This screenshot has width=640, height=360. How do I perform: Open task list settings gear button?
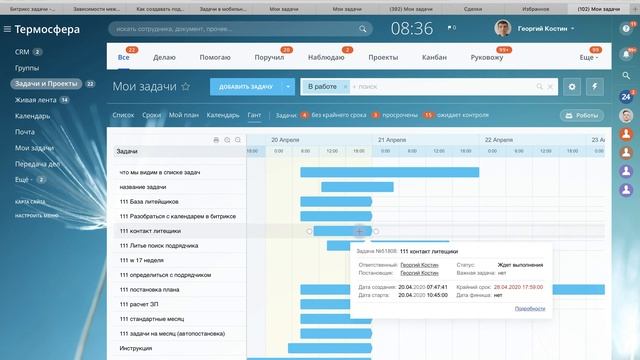pyautogui.click(x=572, y=87)
